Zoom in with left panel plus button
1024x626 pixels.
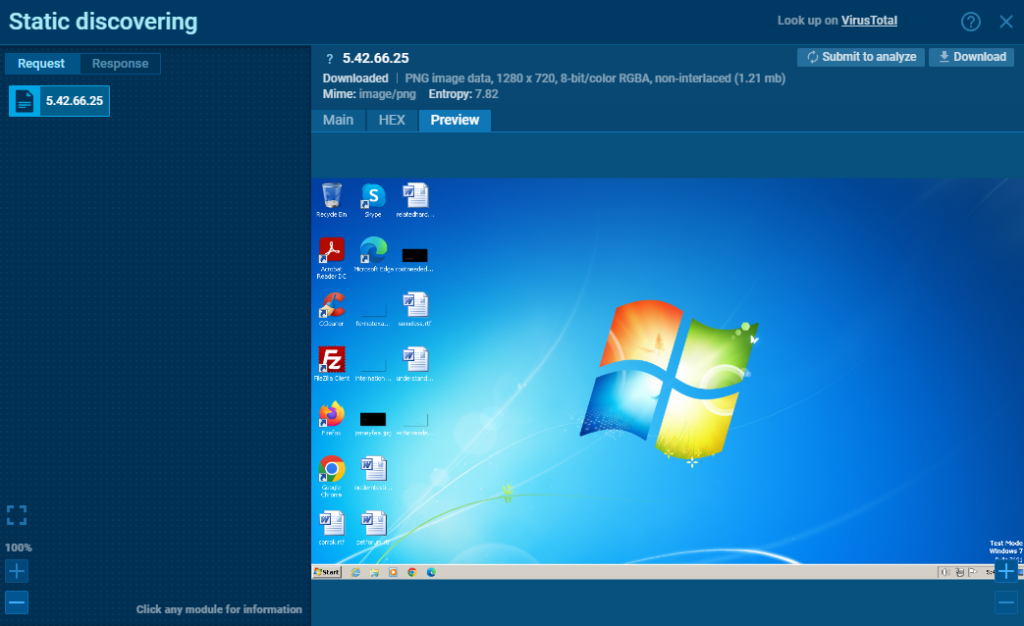pyautogui.click(x=16, y=571)
